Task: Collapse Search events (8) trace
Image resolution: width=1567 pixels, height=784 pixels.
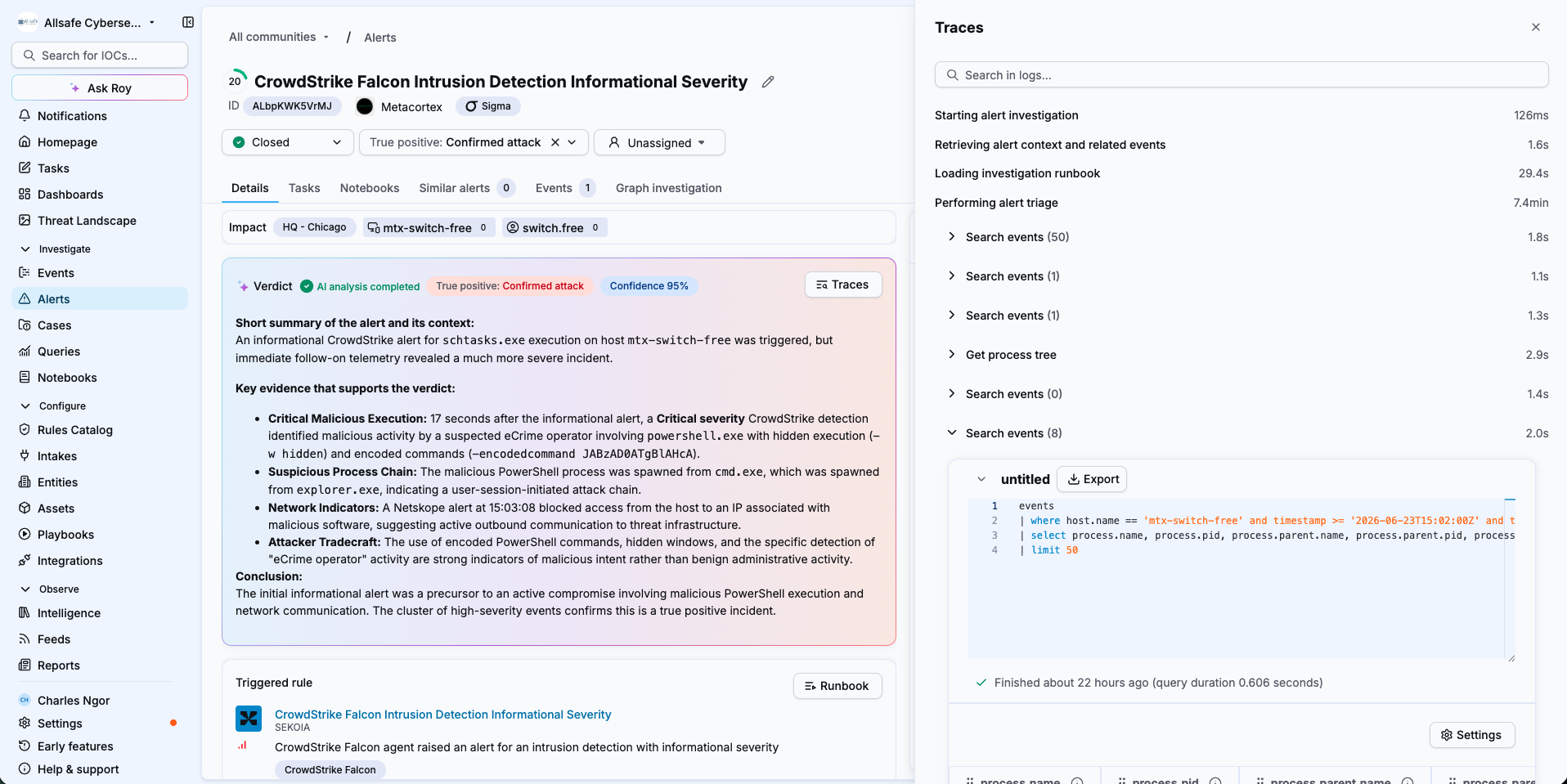Action: 951,433
